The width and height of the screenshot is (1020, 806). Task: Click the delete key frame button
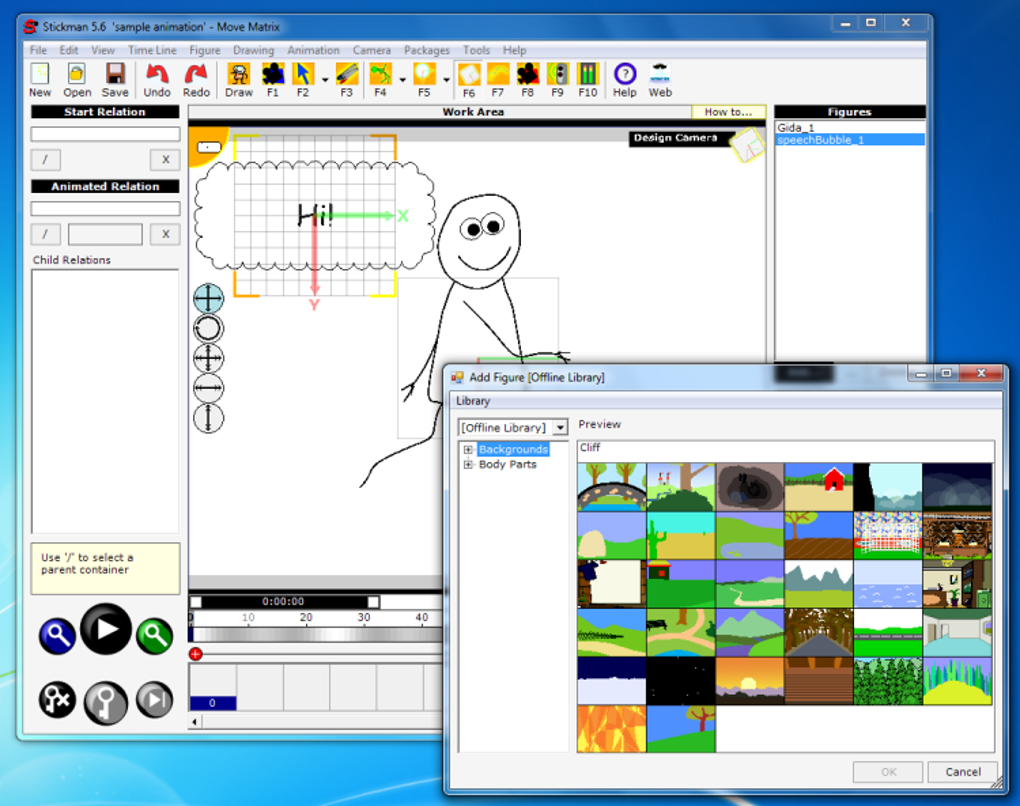pyautogui.click(x=57, y=700)
